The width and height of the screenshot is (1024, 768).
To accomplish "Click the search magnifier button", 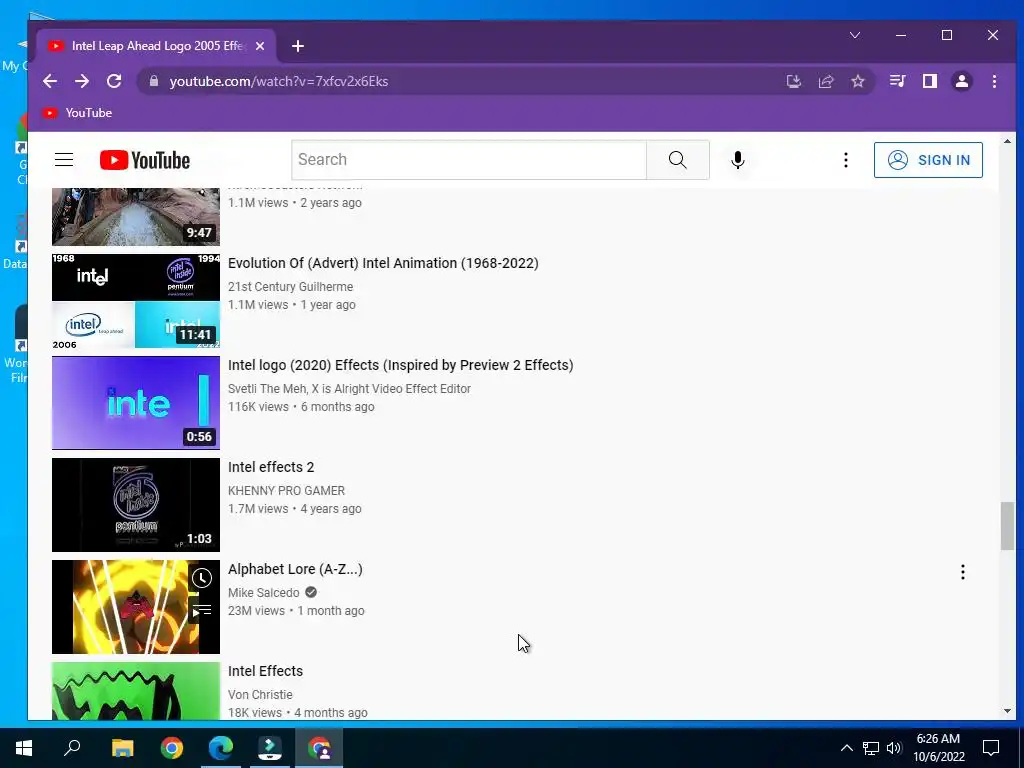I will click(x=677, y=160).
